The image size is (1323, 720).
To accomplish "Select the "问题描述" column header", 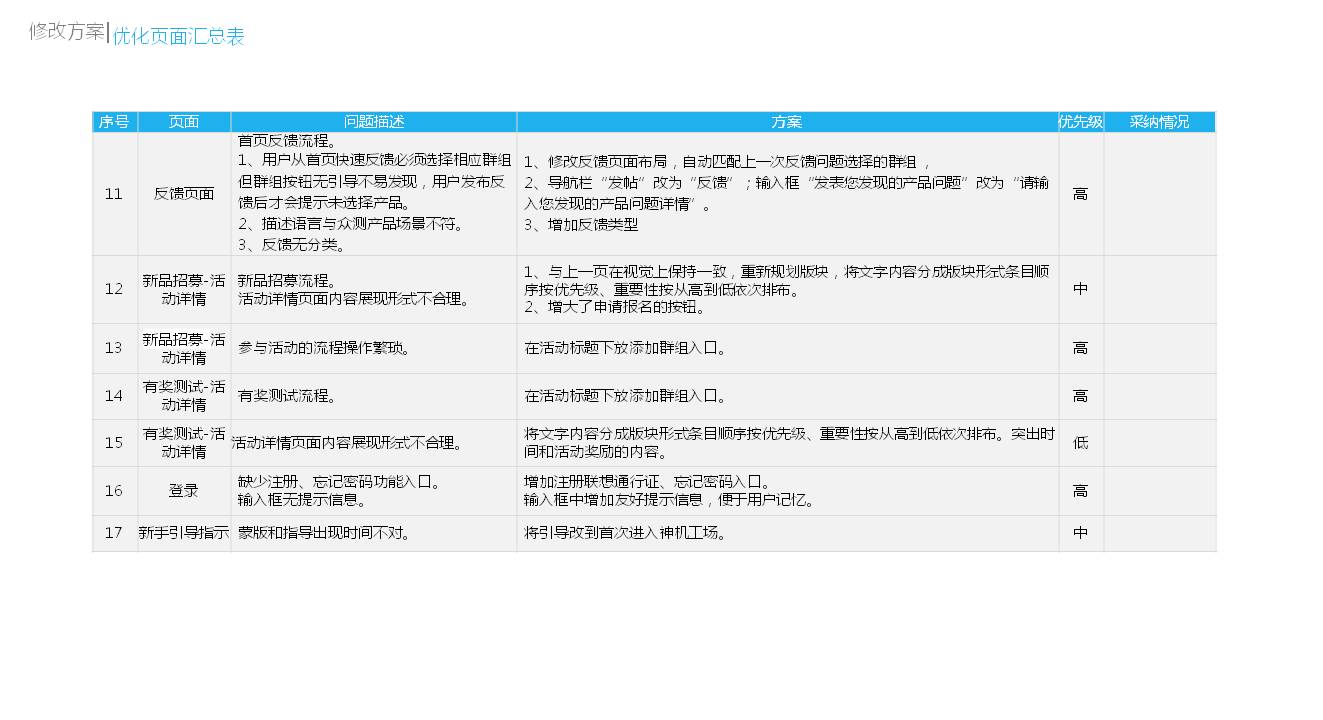I will tap(374, 122).
